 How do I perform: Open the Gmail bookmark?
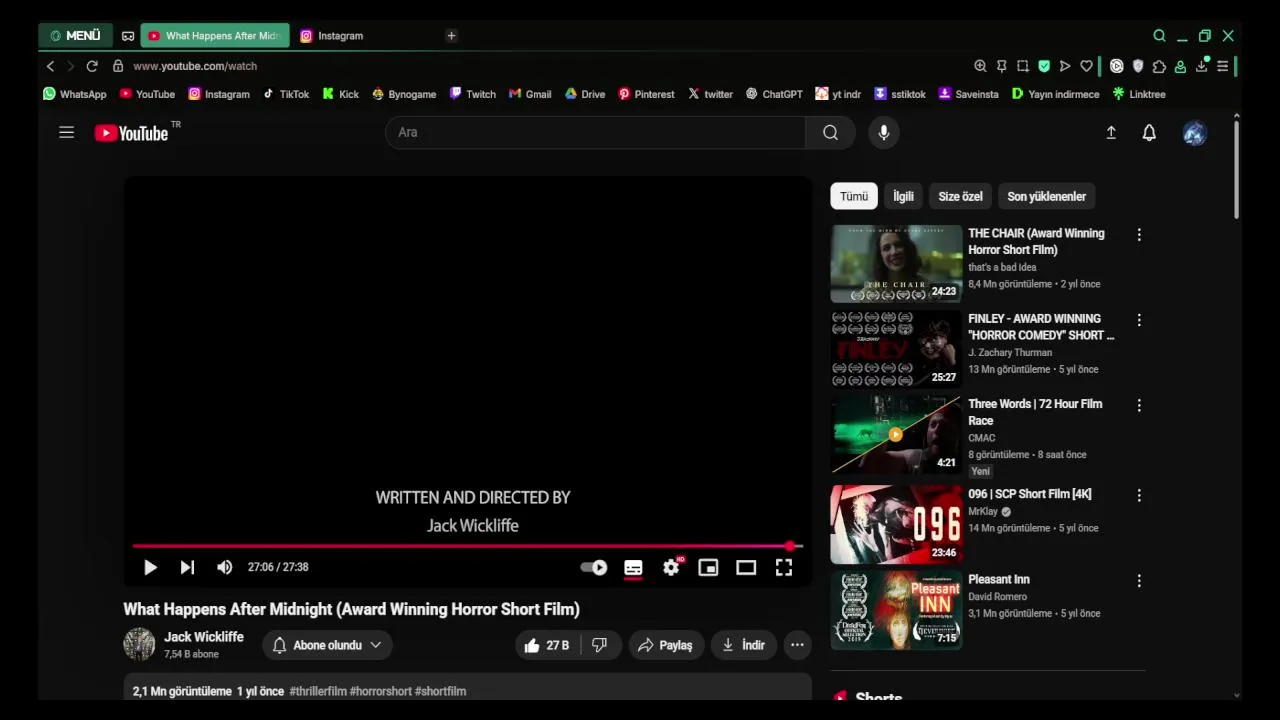click(530, 94)
